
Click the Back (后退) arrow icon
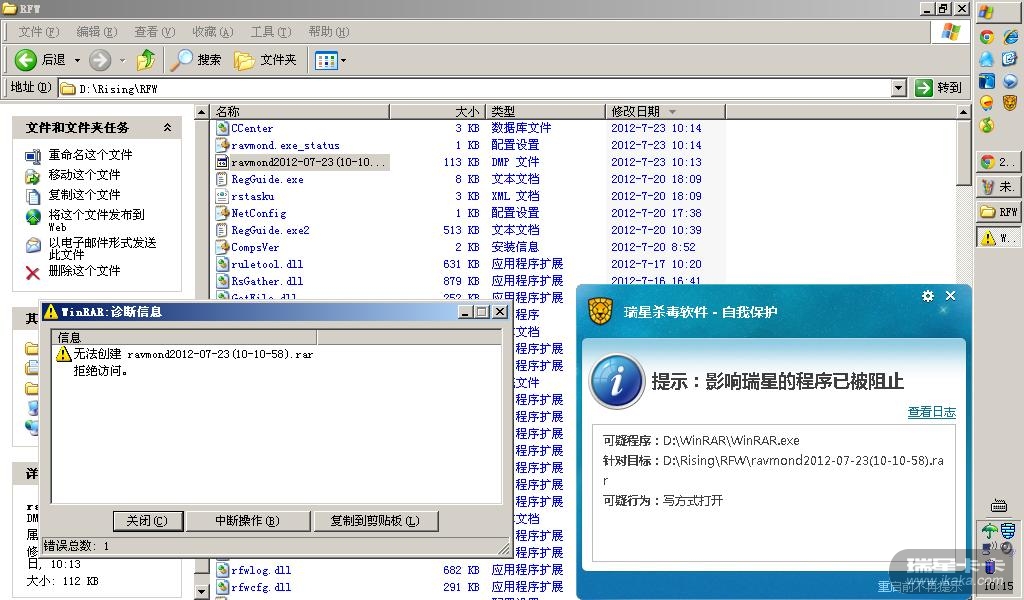(26, 60)
